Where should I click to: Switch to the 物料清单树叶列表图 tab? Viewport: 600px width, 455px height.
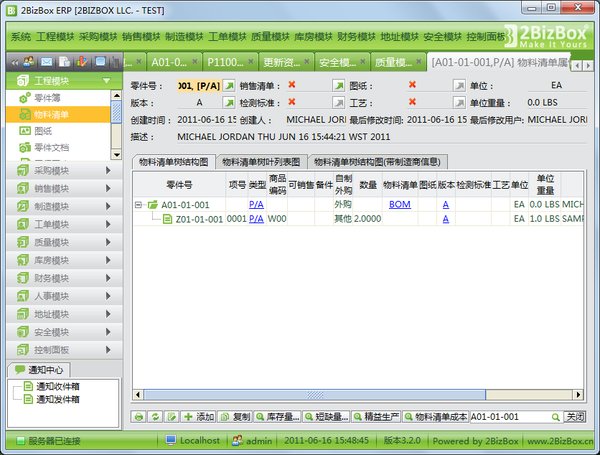(261, 162)
